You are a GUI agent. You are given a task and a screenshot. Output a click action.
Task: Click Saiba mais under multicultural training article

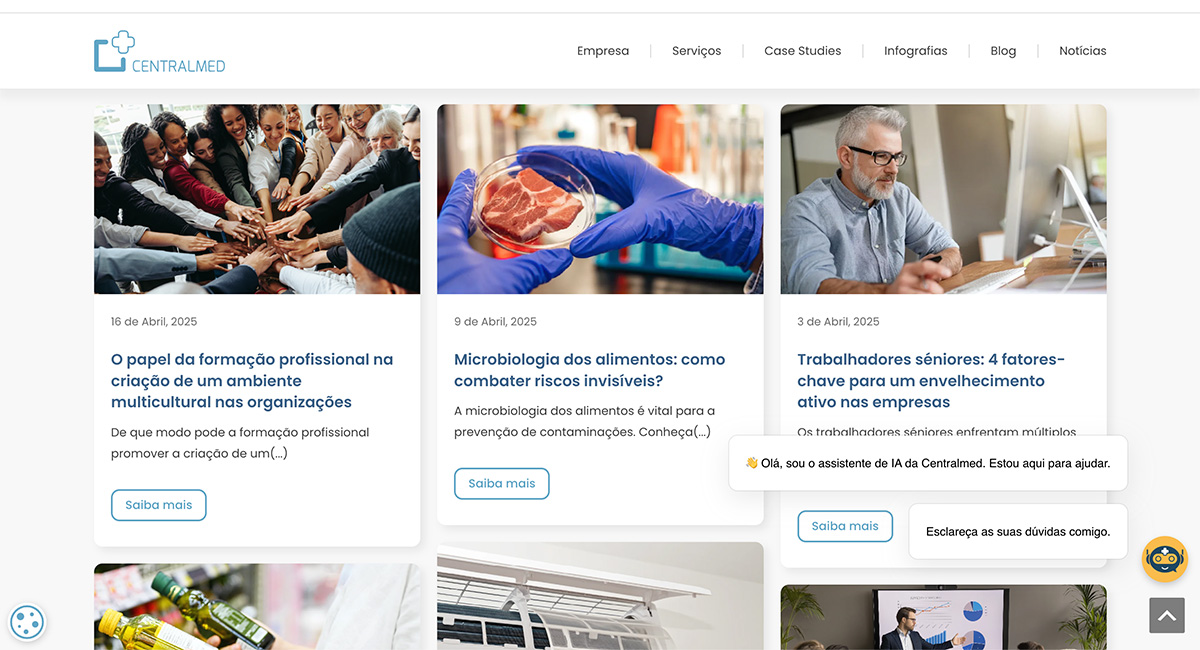tap(159, 505)
